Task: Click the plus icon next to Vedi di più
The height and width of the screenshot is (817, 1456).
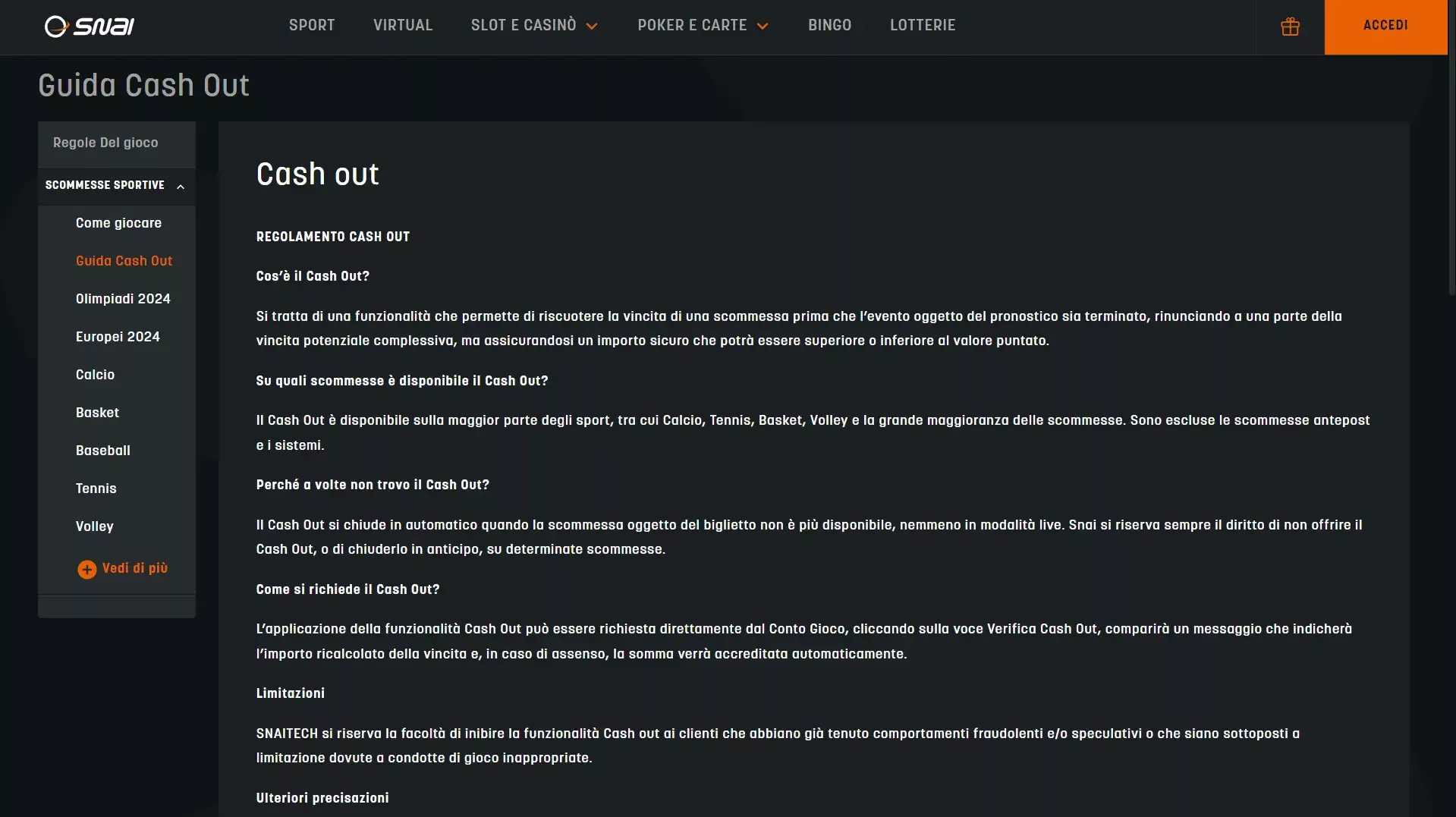Action: coord(86,569)
